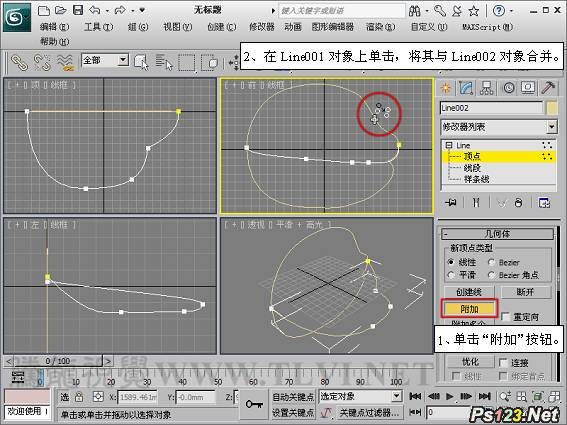The image size is (567, 425).
Task: Redo the action with the redo arrow
Action: click(x=120, y=10)
